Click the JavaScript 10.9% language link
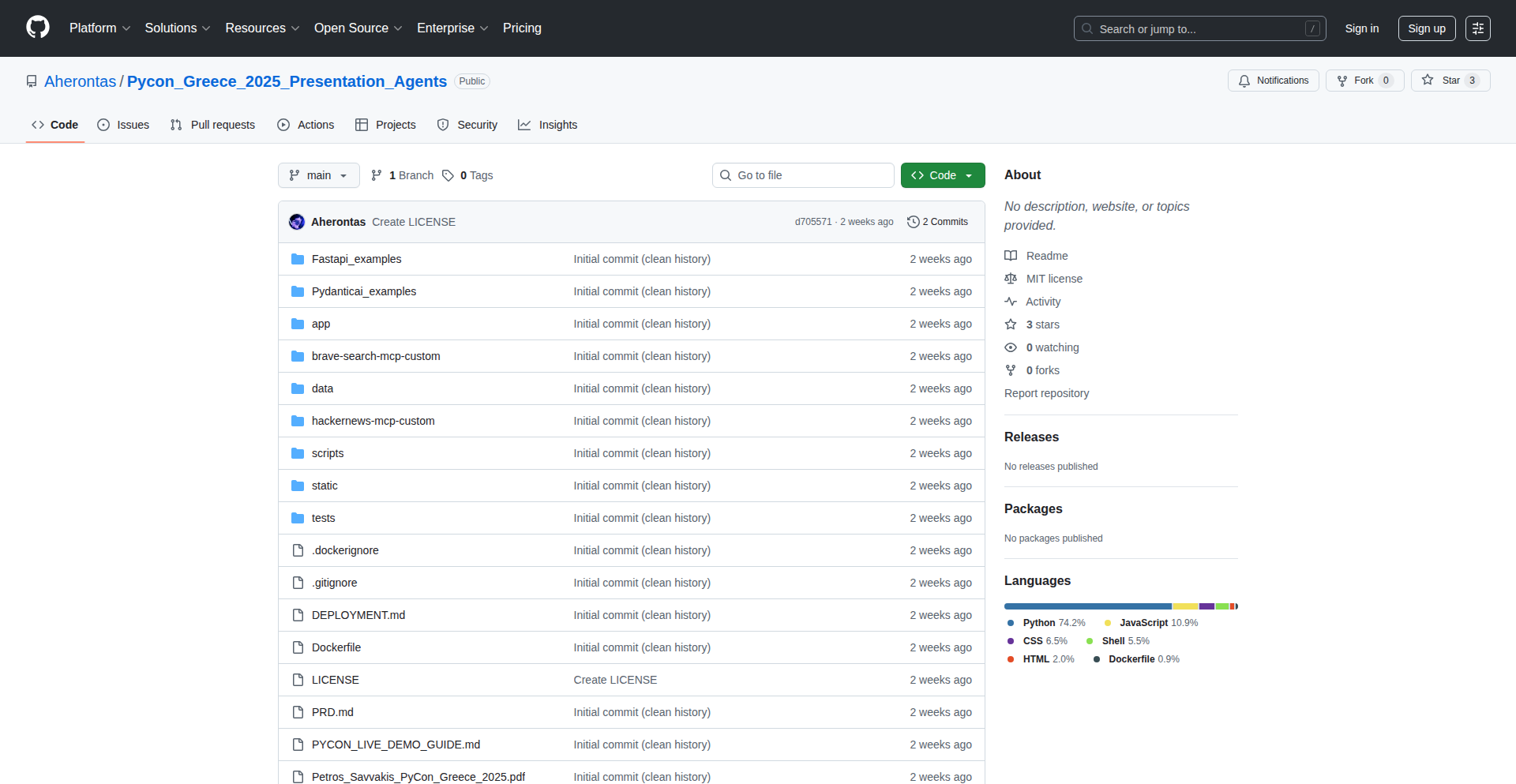The width and height of the screenshot is (1516, 784). [1150, 623]
